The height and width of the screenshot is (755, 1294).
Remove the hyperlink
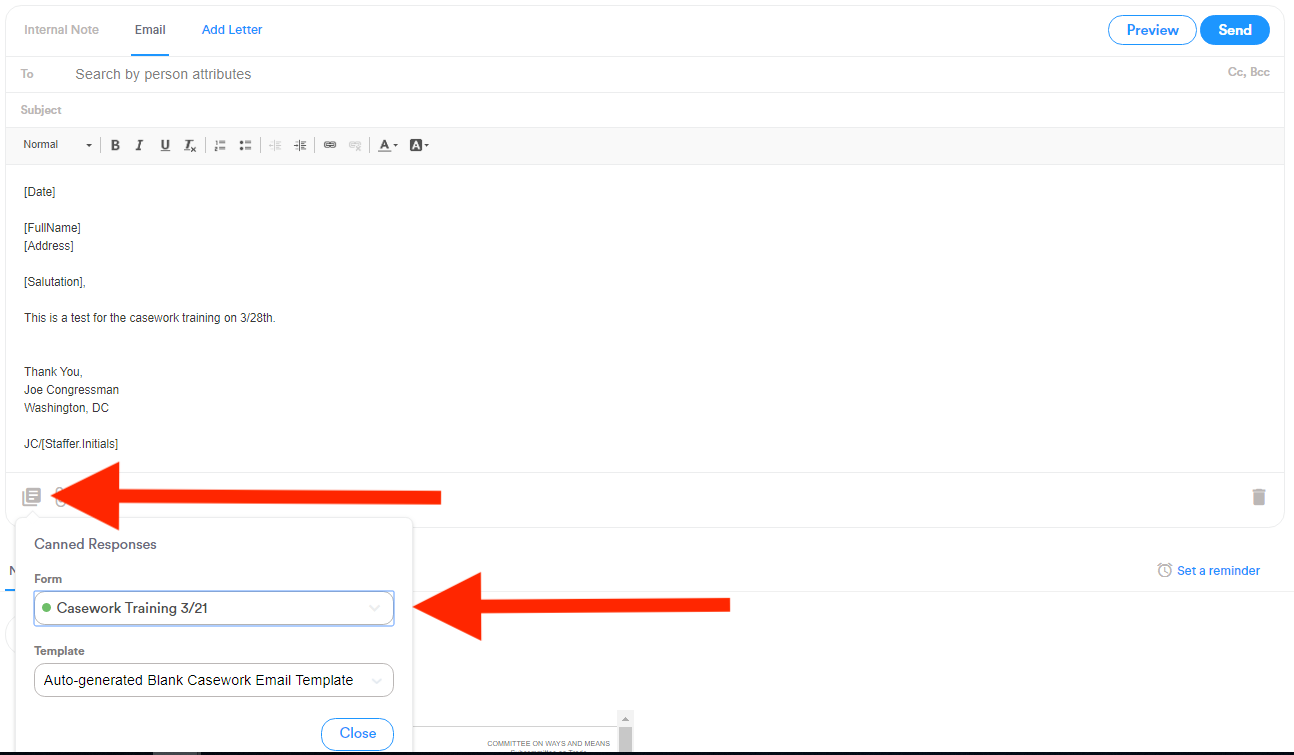355,145
